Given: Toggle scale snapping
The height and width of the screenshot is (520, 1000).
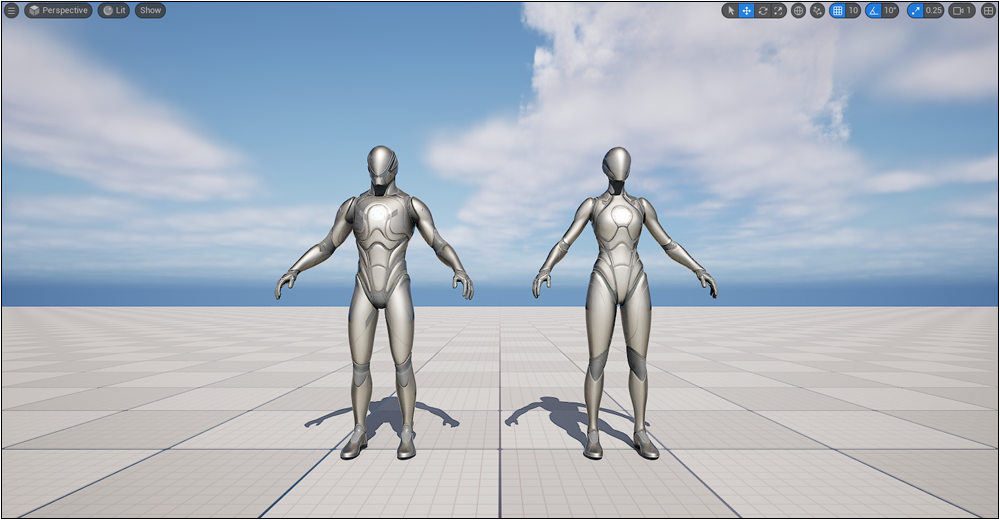Looking at the screenshot, I should click(x=915, y=10).
